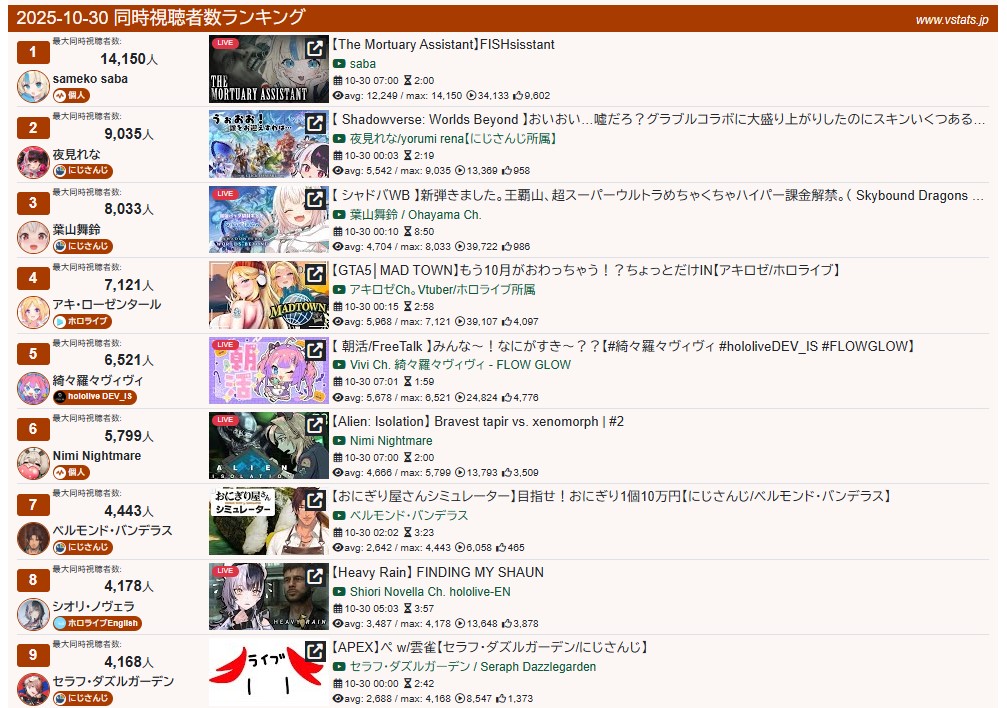The height and width of the screenshot is (708, 1007).
Task: Click sameko saba avatar icon
Action: [33, 87]
